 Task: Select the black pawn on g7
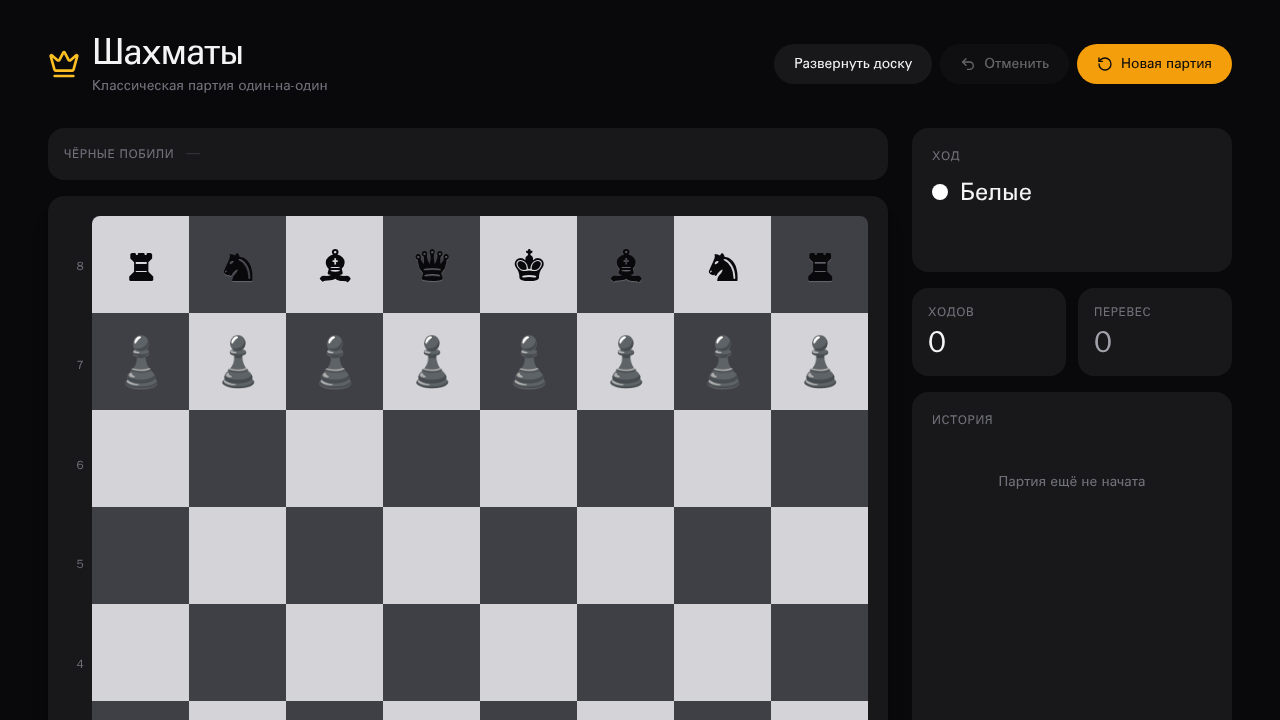(723, 362)
